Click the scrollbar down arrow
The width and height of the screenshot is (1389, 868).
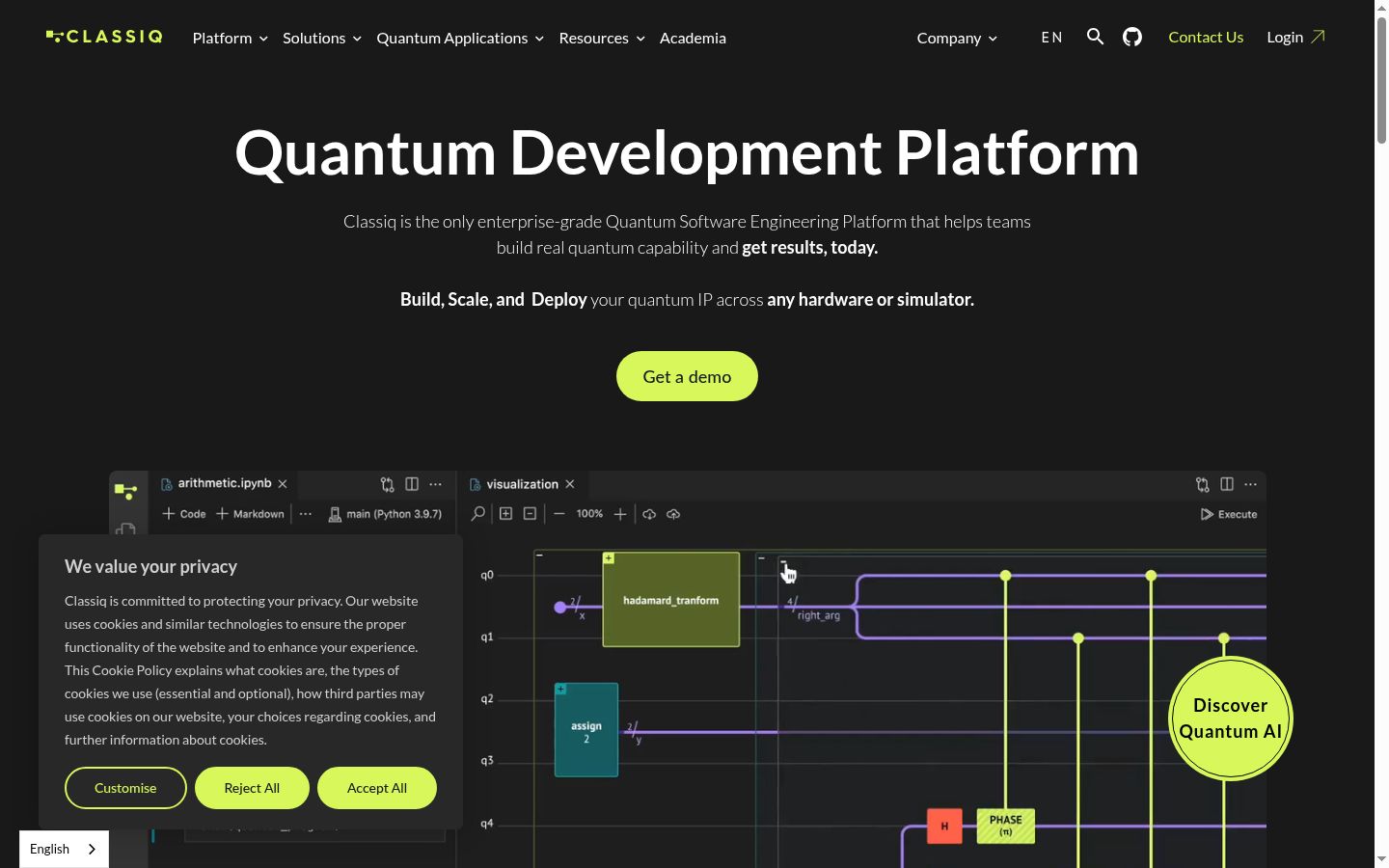click(x=1381, y=859)
